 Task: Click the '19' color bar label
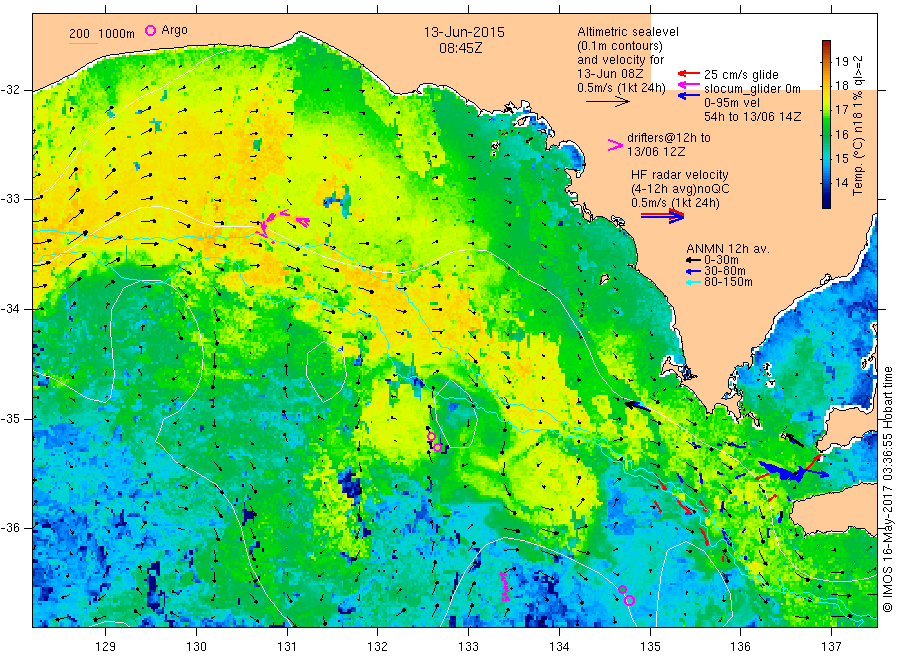pyautogui.click(x=841, y=62)
